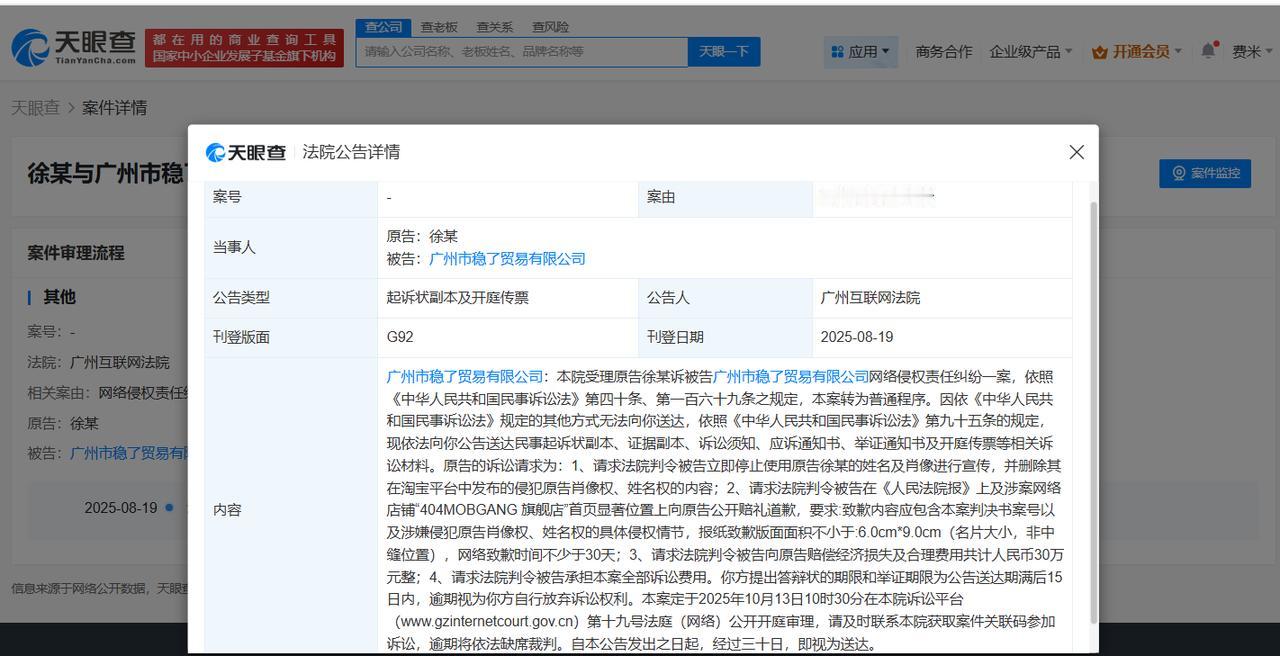
Task: Open the first company link in the 内容 text
Action: (465, 377)
